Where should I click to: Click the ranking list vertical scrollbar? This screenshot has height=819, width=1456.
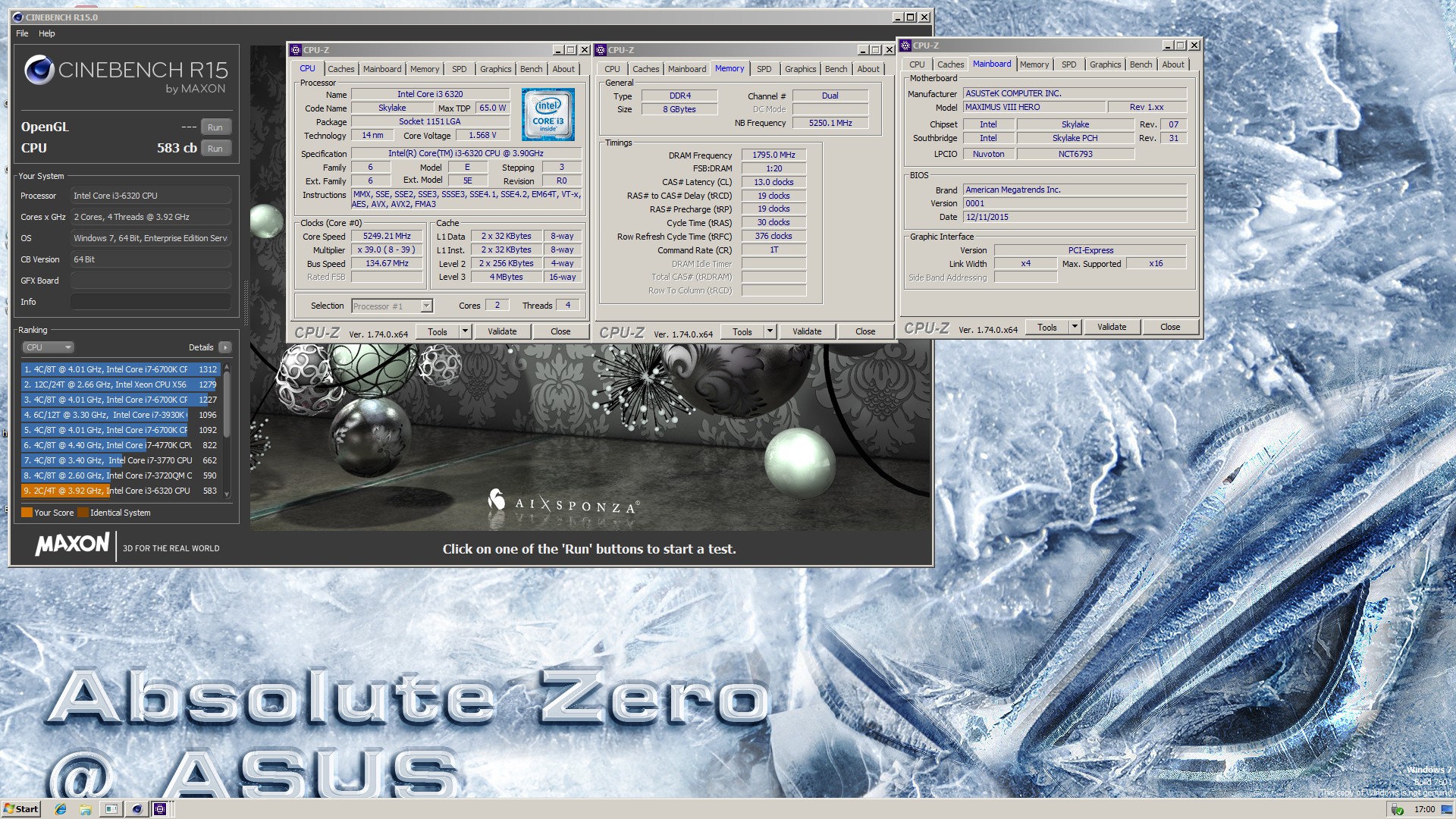click(x=226, y=430)
